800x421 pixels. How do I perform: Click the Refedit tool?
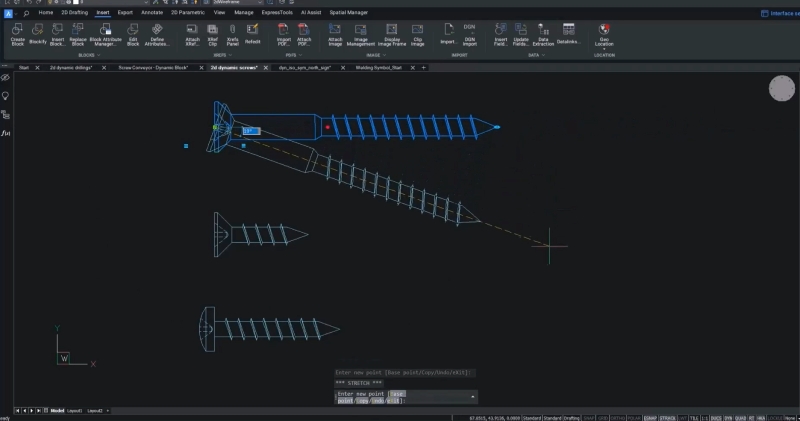252,35
